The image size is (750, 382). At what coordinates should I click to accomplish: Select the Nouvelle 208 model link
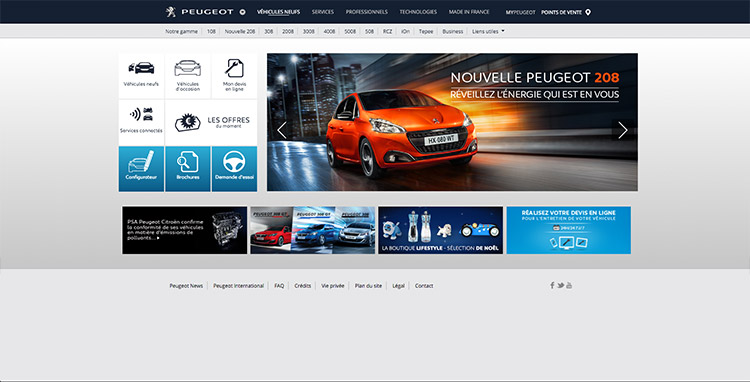[240, 32]
